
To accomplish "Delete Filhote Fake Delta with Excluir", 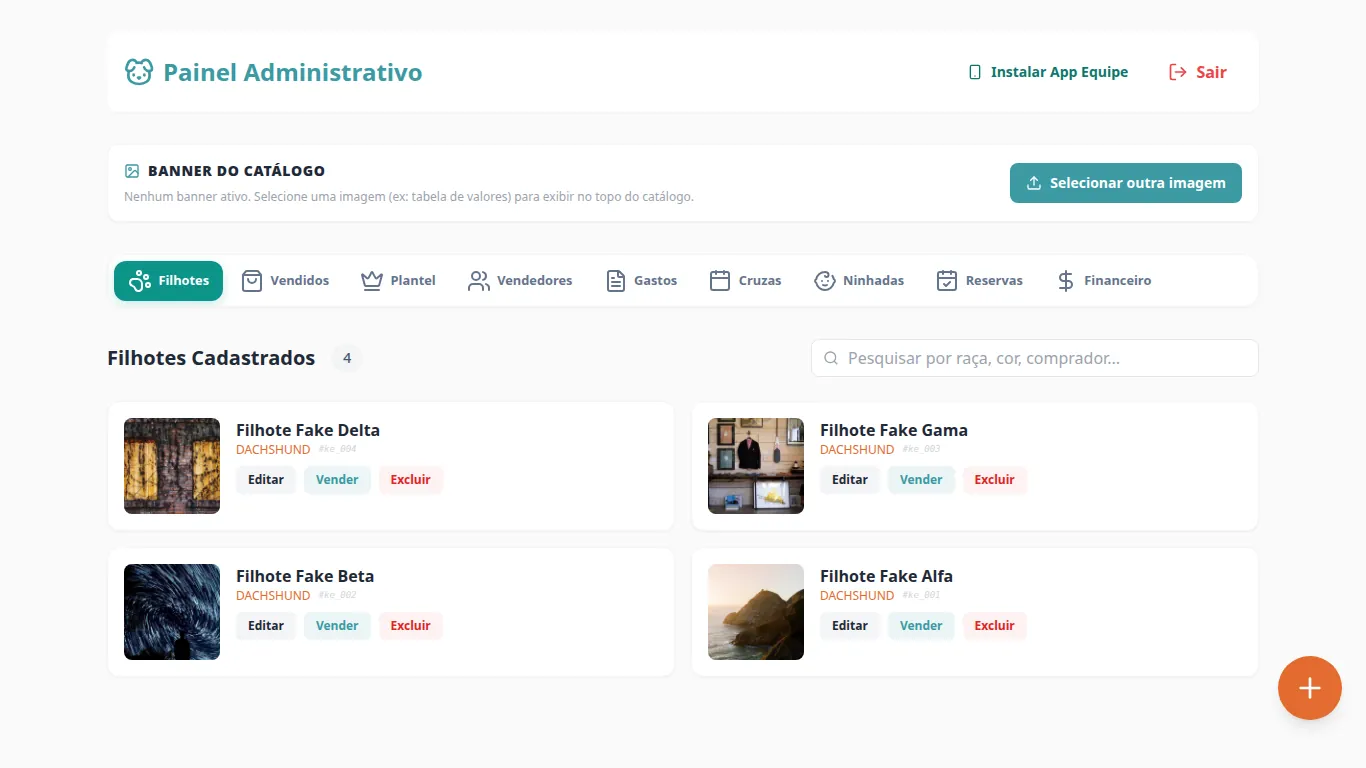I will [x=411, y=480].
